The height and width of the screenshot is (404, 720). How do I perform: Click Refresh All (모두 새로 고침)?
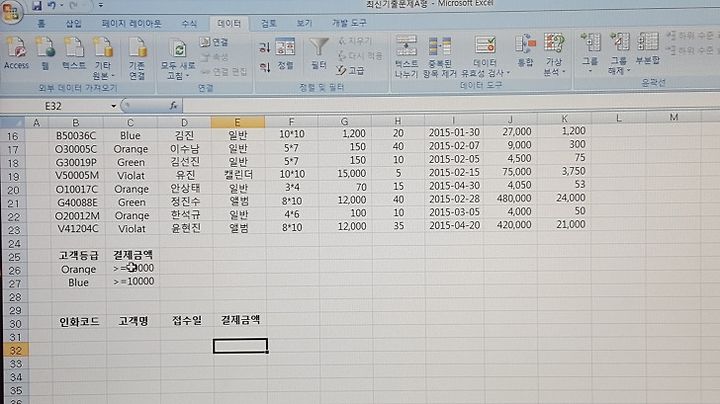(178, 60)
